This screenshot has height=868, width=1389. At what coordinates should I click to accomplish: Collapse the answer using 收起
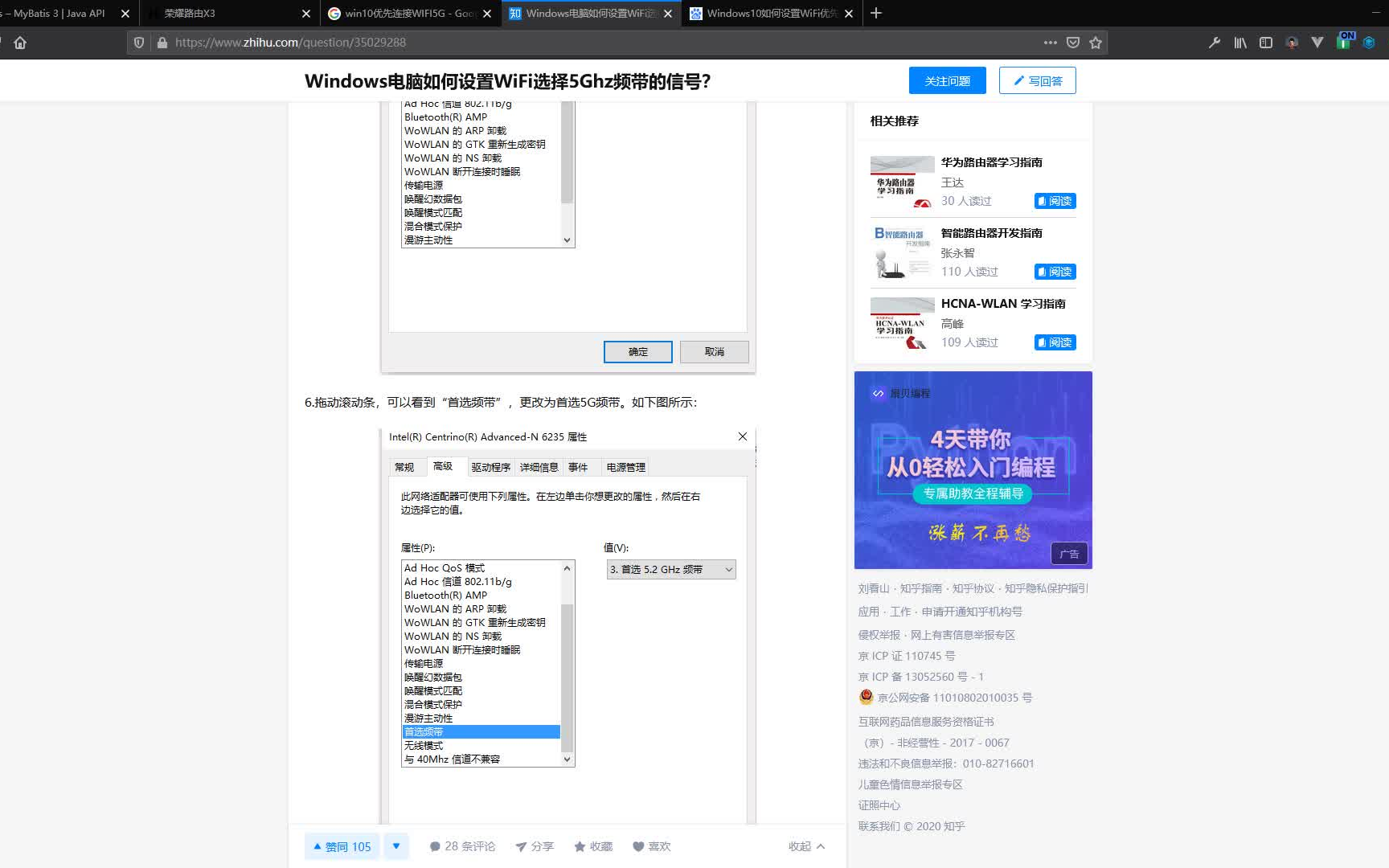(805, 845)
